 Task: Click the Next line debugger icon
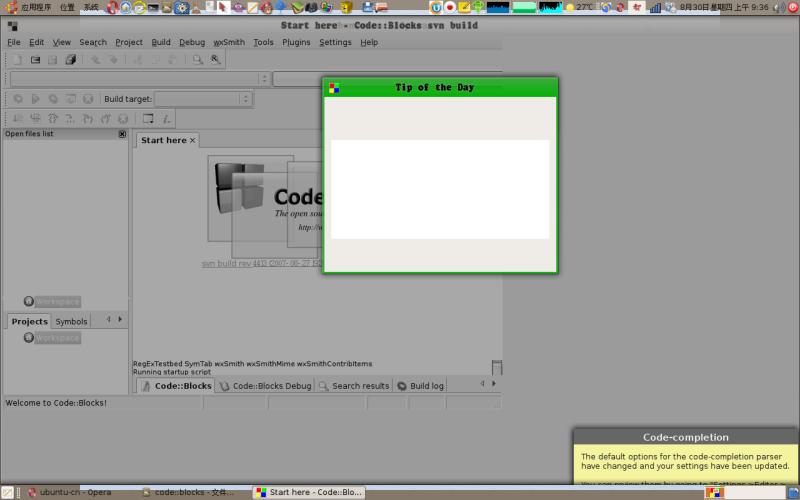pos(53,118)
